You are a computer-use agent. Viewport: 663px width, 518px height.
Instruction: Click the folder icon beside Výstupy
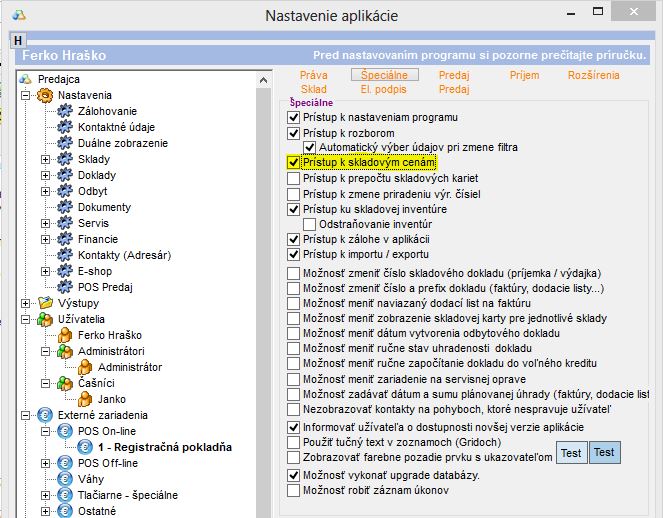[45, 303]
